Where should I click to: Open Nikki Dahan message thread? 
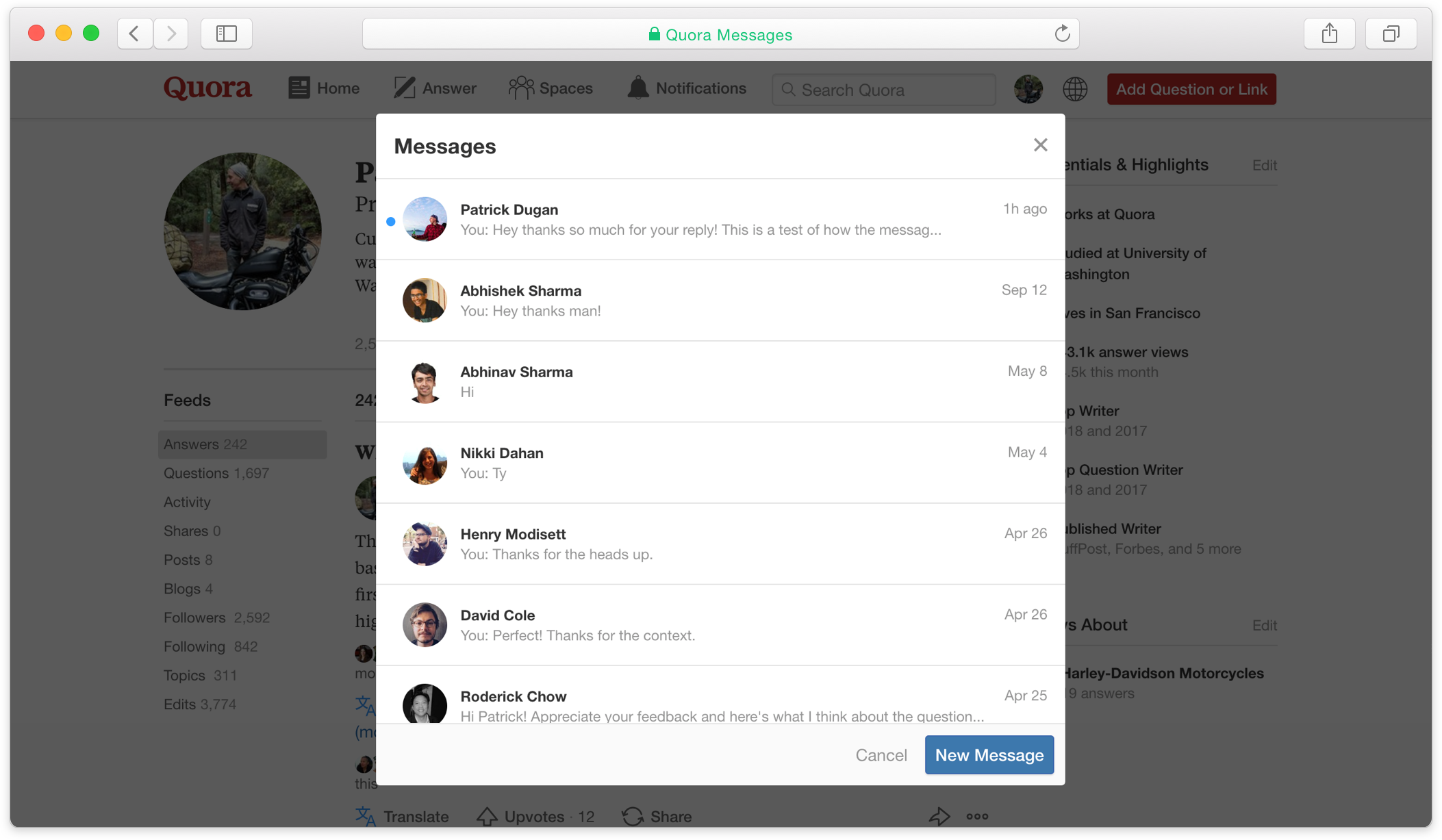720,463
